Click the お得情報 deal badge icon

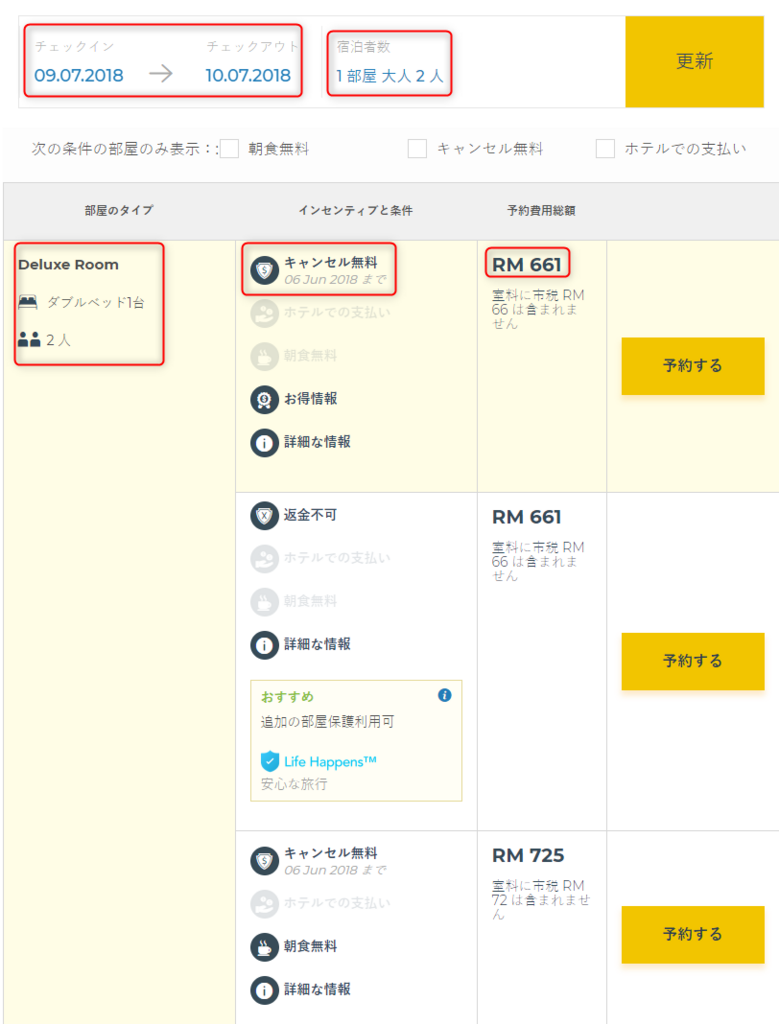click(264, 399)
